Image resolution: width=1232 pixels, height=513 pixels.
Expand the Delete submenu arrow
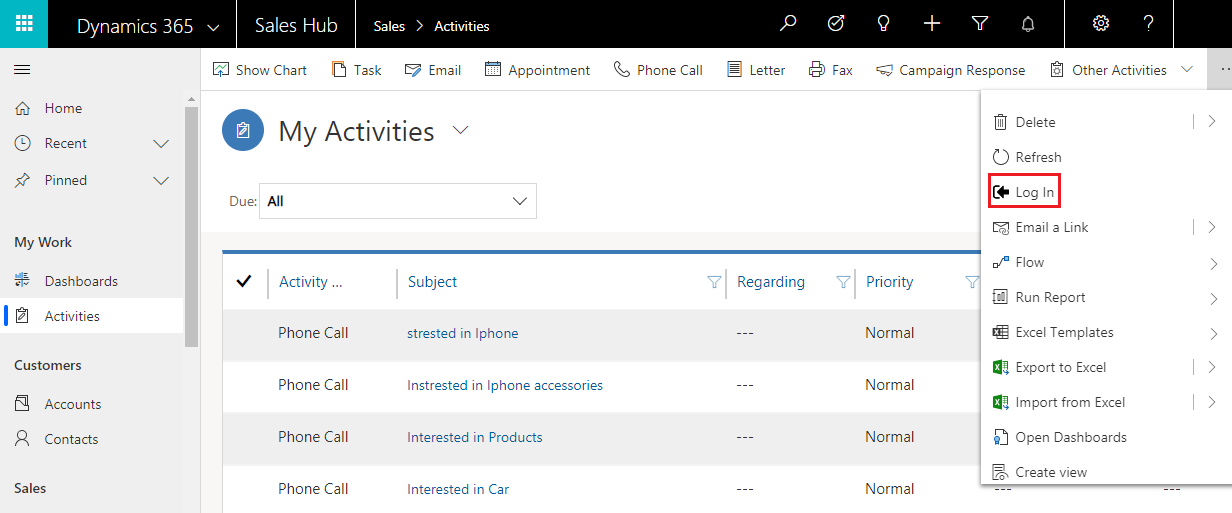(1212, 121)
